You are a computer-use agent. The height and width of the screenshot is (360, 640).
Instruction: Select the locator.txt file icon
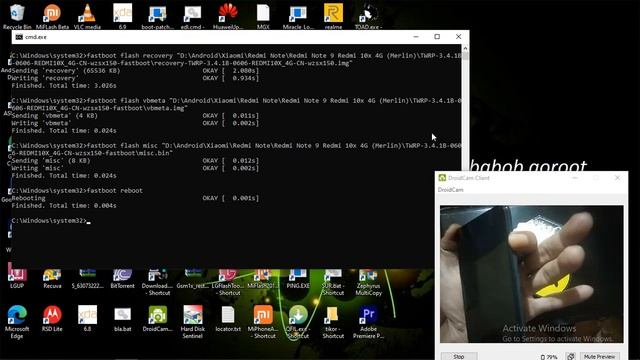(228, 318)
